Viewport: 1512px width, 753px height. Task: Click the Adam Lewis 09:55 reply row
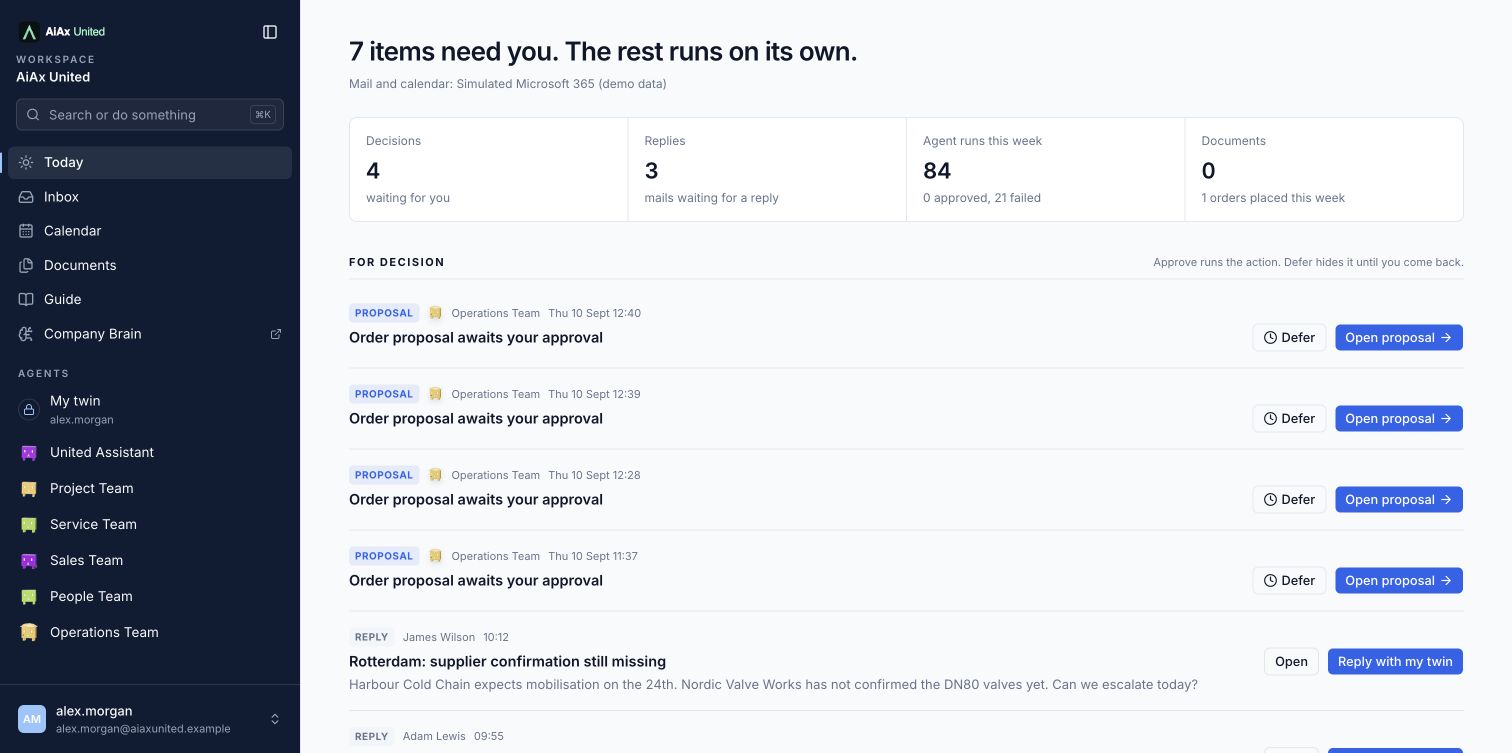(x=906, y=736)
